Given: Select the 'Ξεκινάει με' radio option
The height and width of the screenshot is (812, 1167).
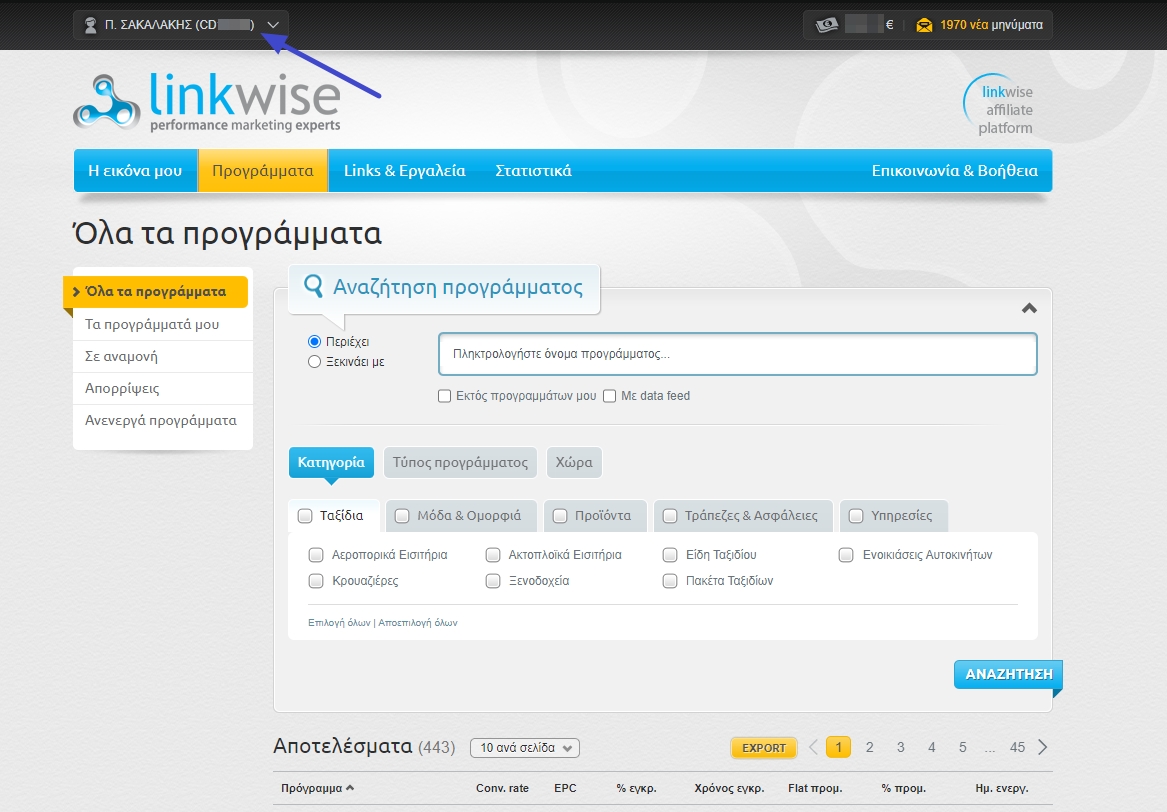Looking at the screenshot, I should coord(315,362).
